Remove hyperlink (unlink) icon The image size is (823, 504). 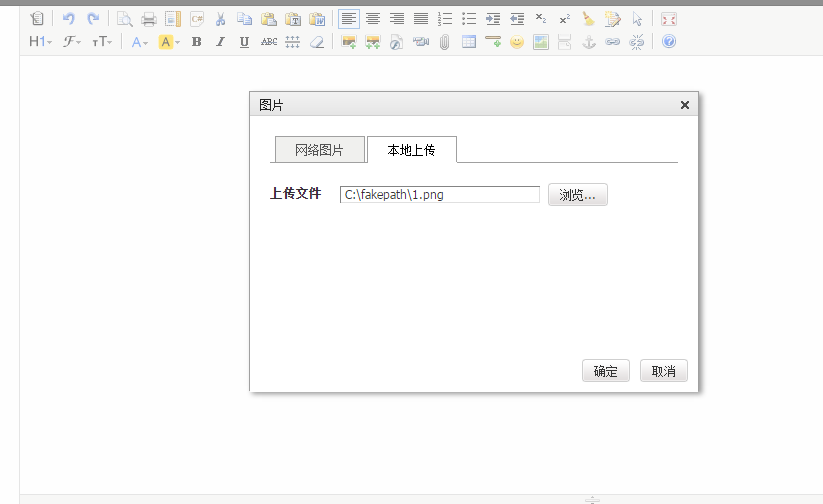point(637,41)
